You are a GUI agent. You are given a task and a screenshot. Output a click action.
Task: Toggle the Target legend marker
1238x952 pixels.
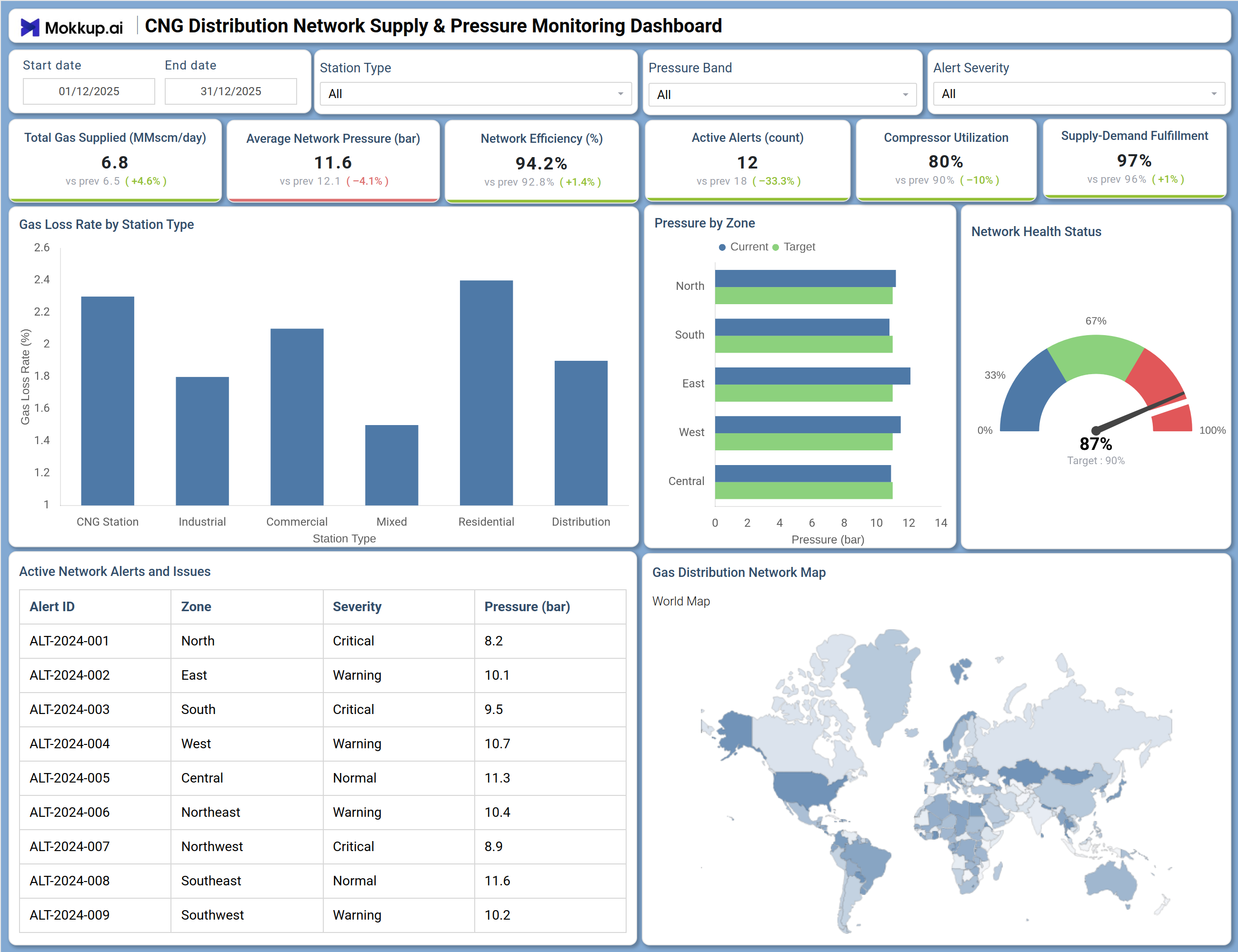pyautogui.click(x=776, y=247)
